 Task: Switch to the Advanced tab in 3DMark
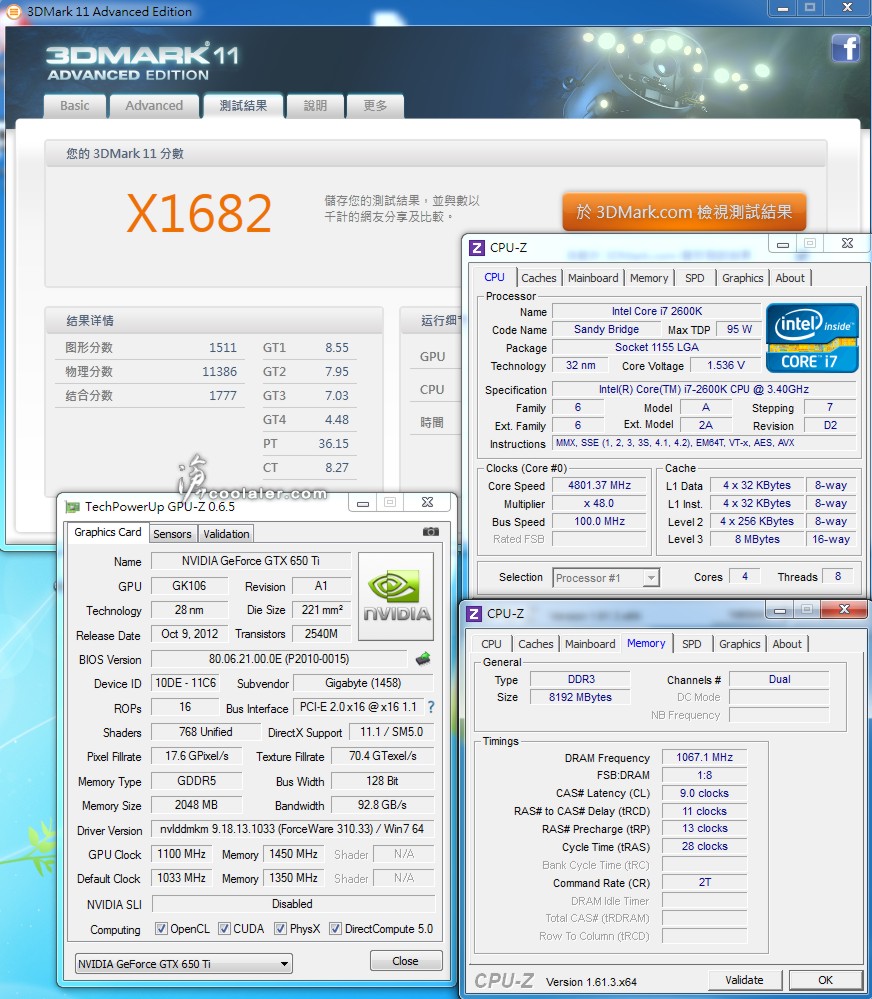tap(154, 106)
